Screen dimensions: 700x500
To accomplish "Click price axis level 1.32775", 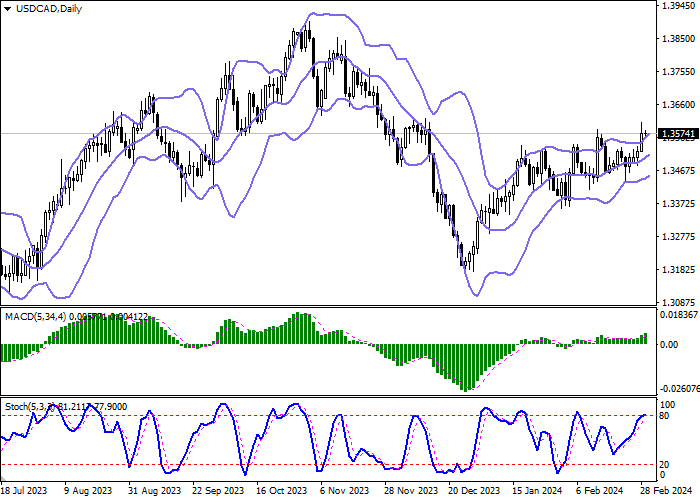I will tap(679, 237).
